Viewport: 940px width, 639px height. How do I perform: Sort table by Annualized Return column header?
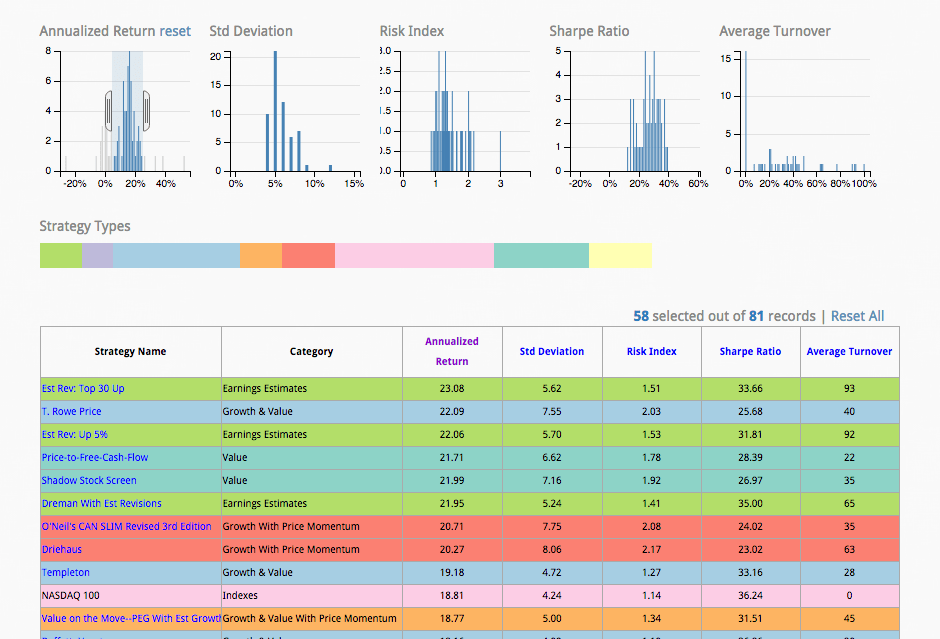pyautogui.click(x=452, y=351)
